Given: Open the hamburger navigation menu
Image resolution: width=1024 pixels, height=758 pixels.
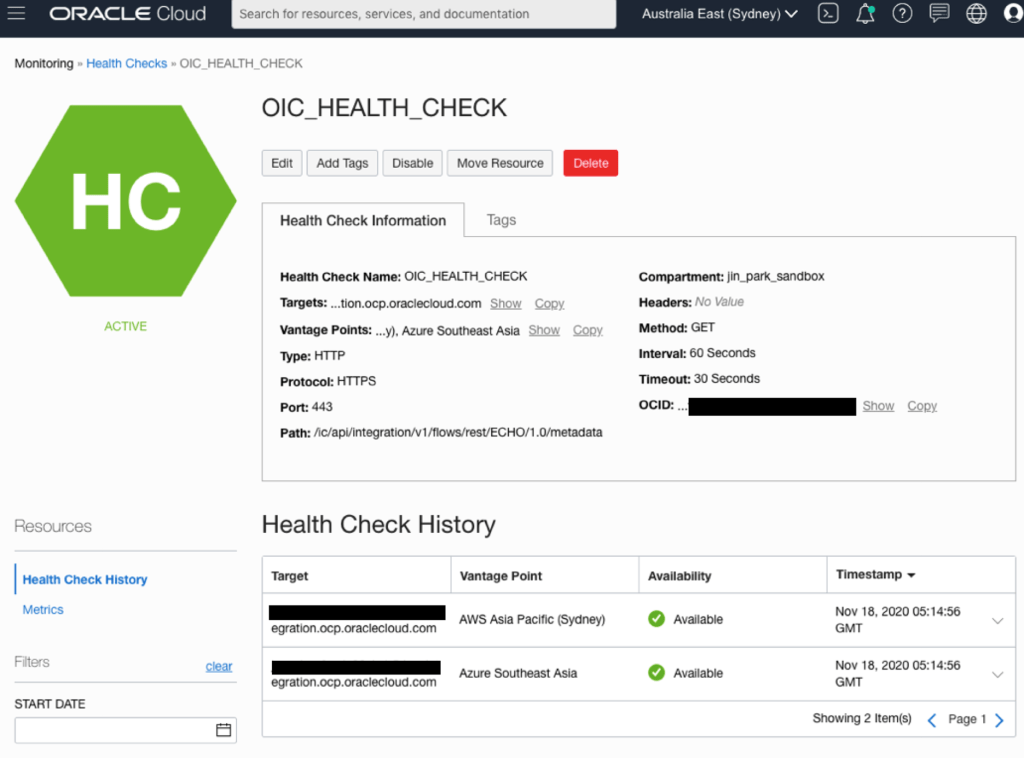Looking at the screenshot, I should 17,14.
